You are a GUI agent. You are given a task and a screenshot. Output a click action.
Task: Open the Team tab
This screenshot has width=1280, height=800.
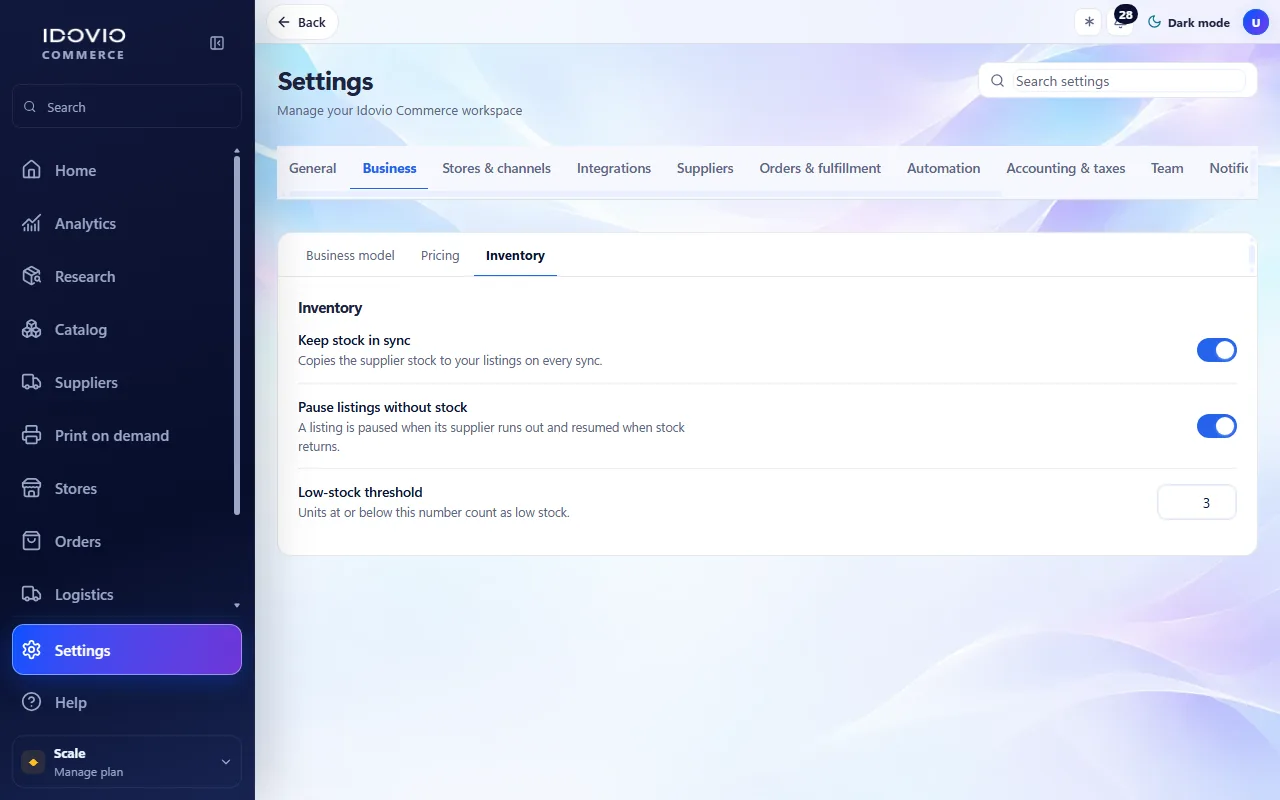click(x=1167, y=168)
